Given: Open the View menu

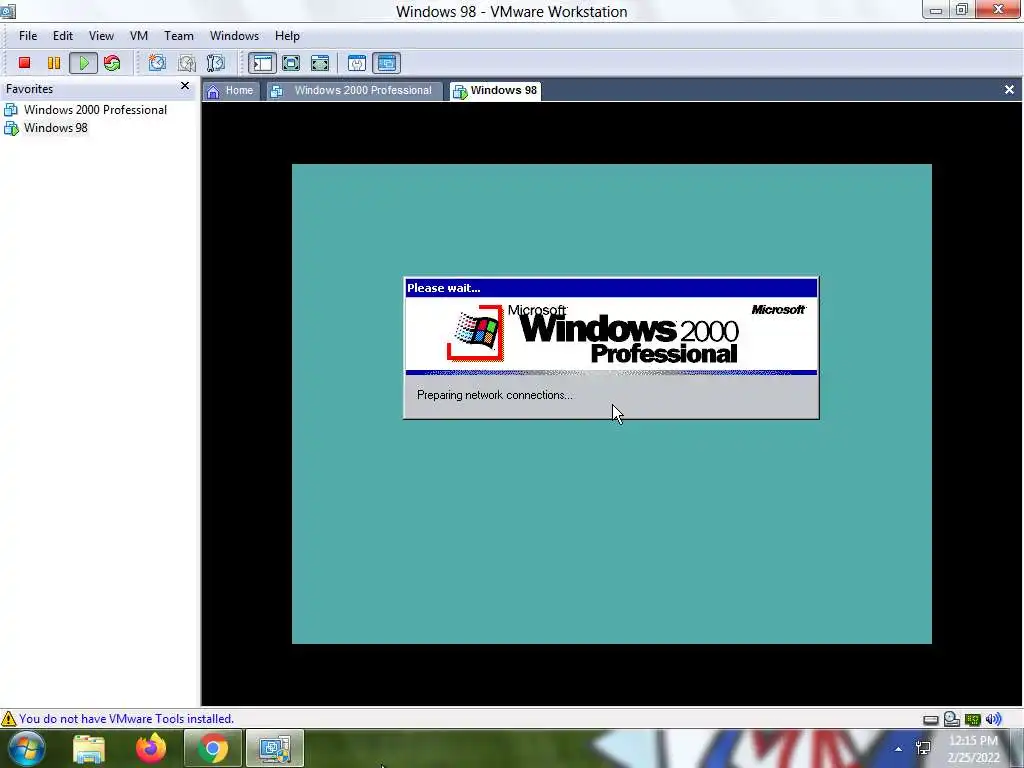Looking at the screenshot, I should tap(101, 36).
